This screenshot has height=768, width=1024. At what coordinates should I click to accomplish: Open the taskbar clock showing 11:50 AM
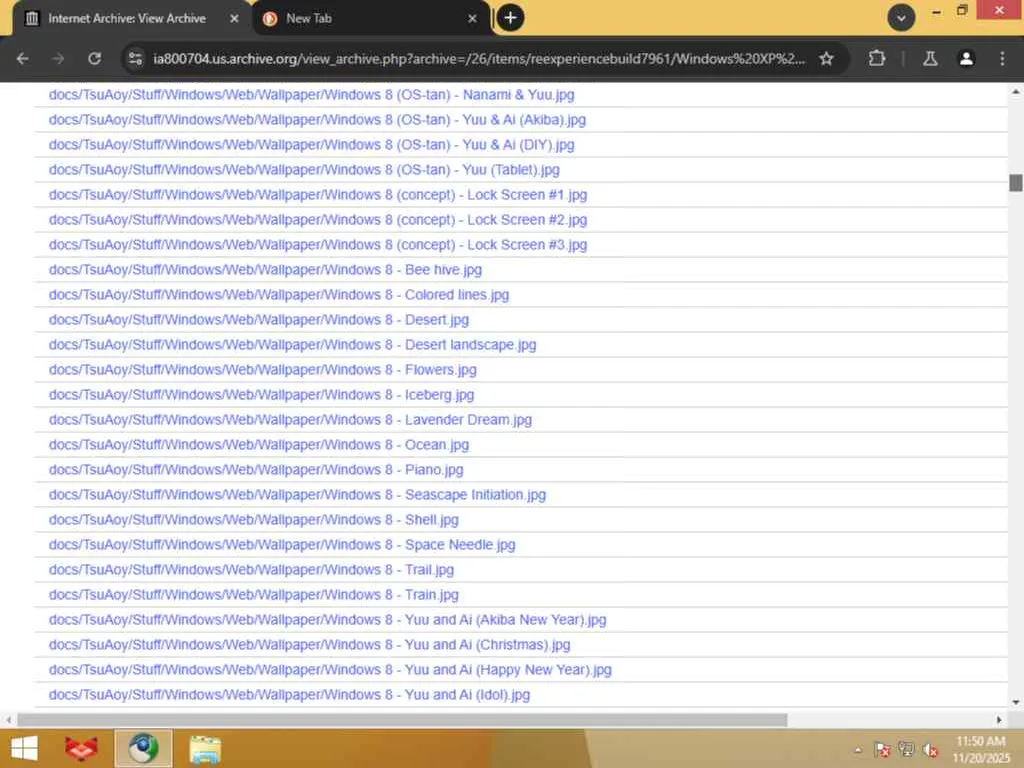(981, 749)
